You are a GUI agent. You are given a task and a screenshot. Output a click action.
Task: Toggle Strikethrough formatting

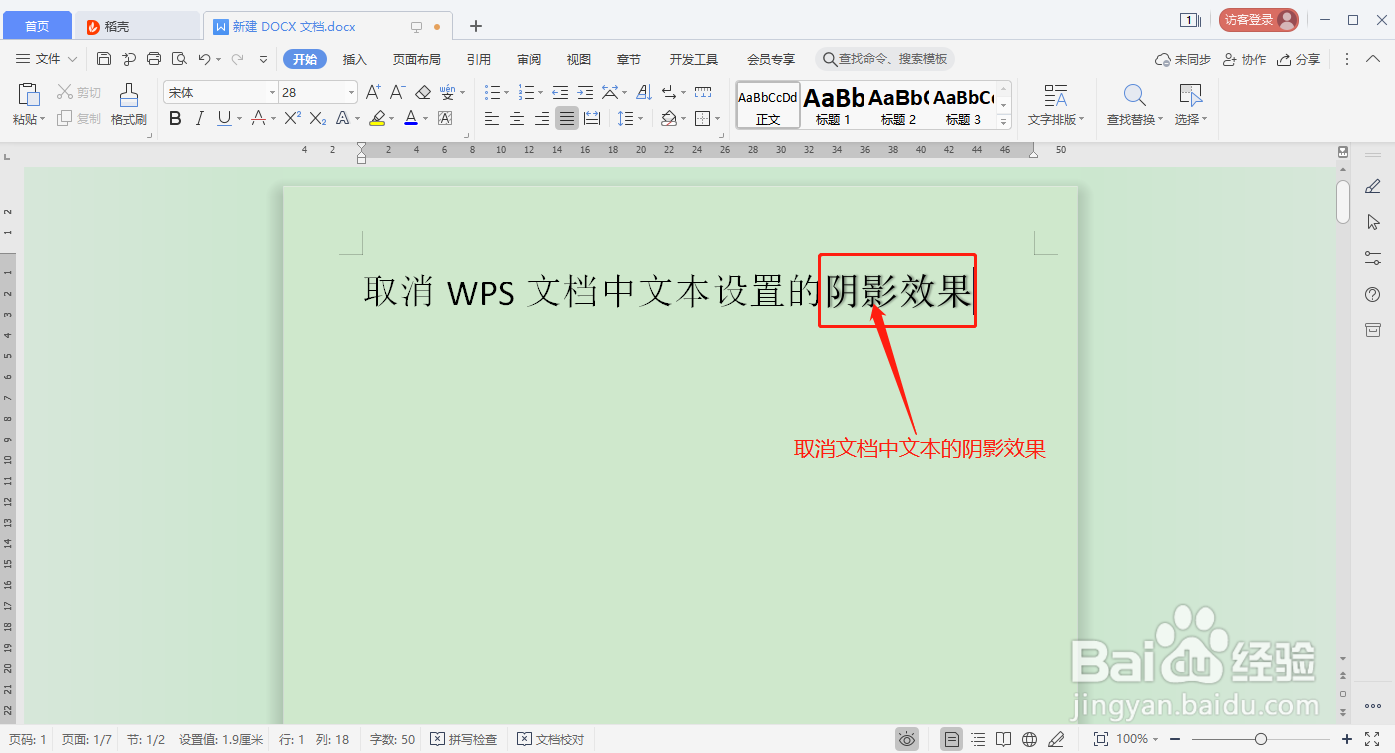click(x=258, y=119)
